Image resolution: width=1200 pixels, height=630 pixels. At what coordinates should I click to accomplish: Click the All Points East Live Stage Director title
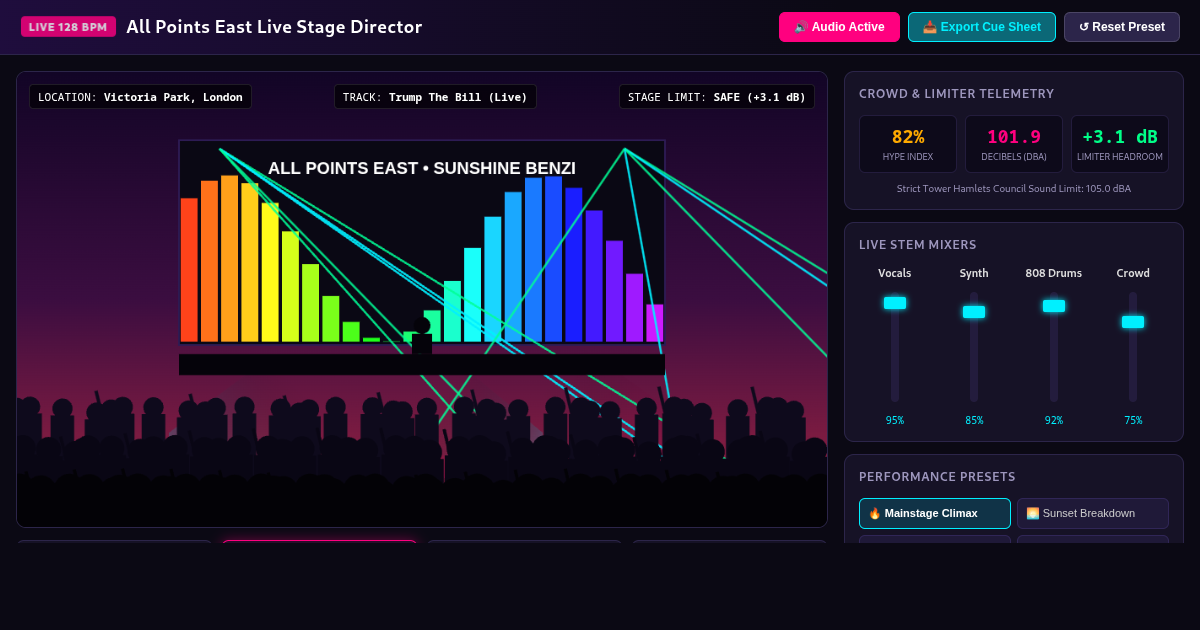(x=274, y=27)
